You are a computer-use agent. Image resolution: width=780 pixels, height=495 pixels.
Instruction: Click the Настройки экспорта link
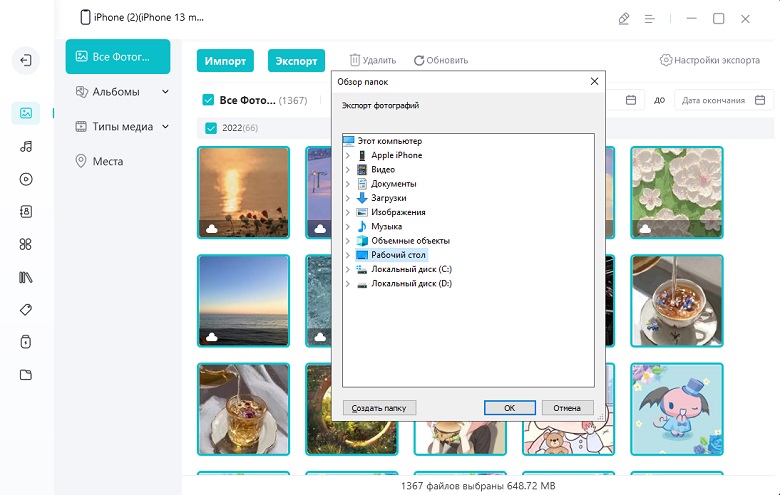coord(710,60)
